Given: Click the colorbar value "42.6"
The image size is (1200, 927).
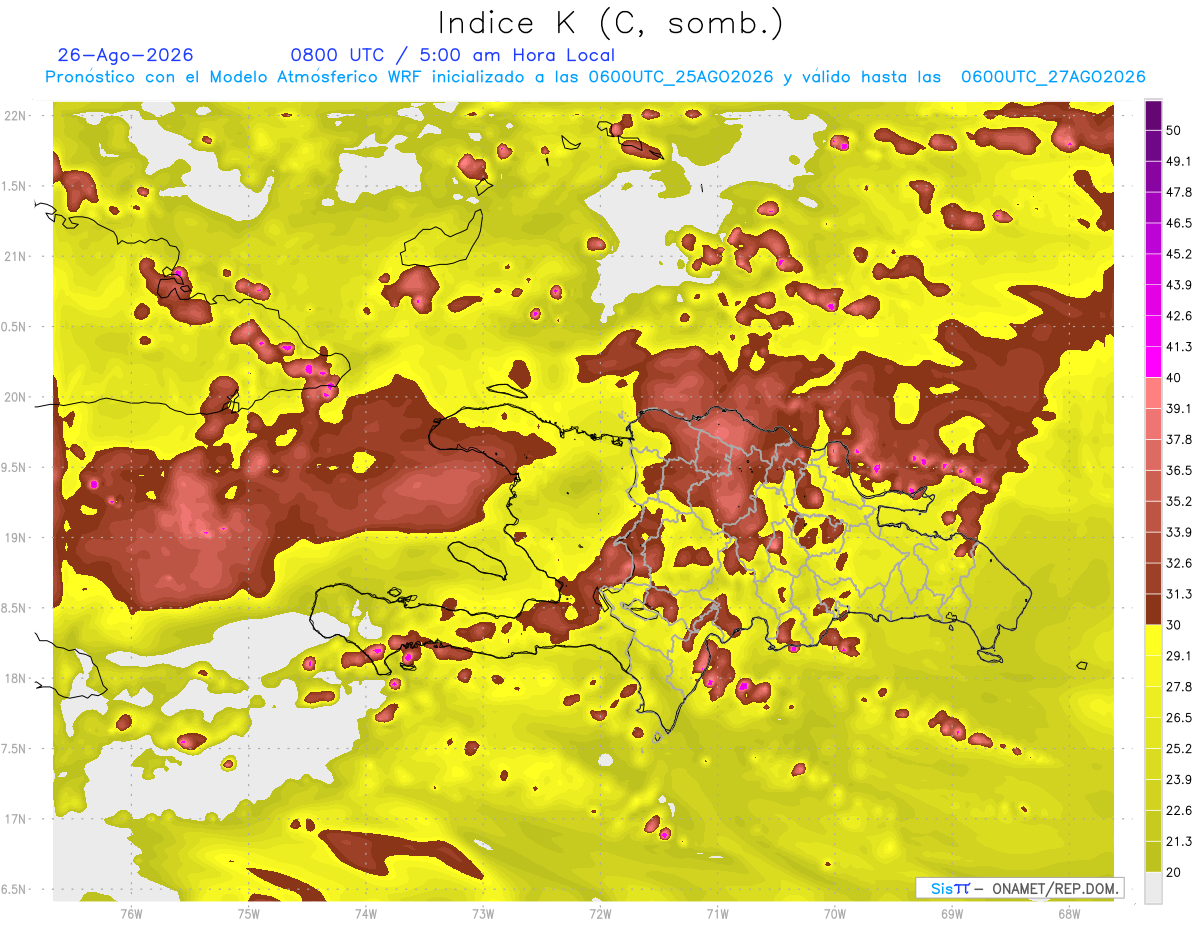Looking at the screenshot, I should point(1179,316).
